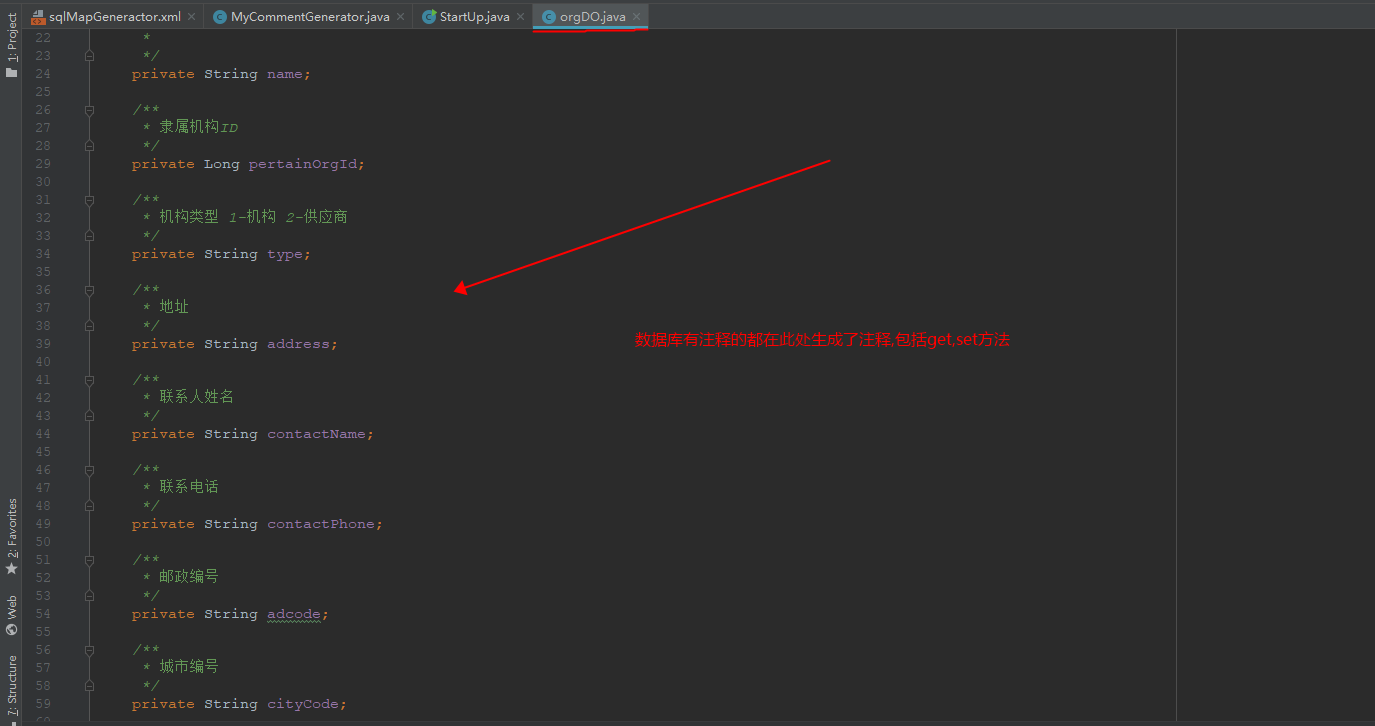Switch to the StartUp.java tab

tap(472, 16)
